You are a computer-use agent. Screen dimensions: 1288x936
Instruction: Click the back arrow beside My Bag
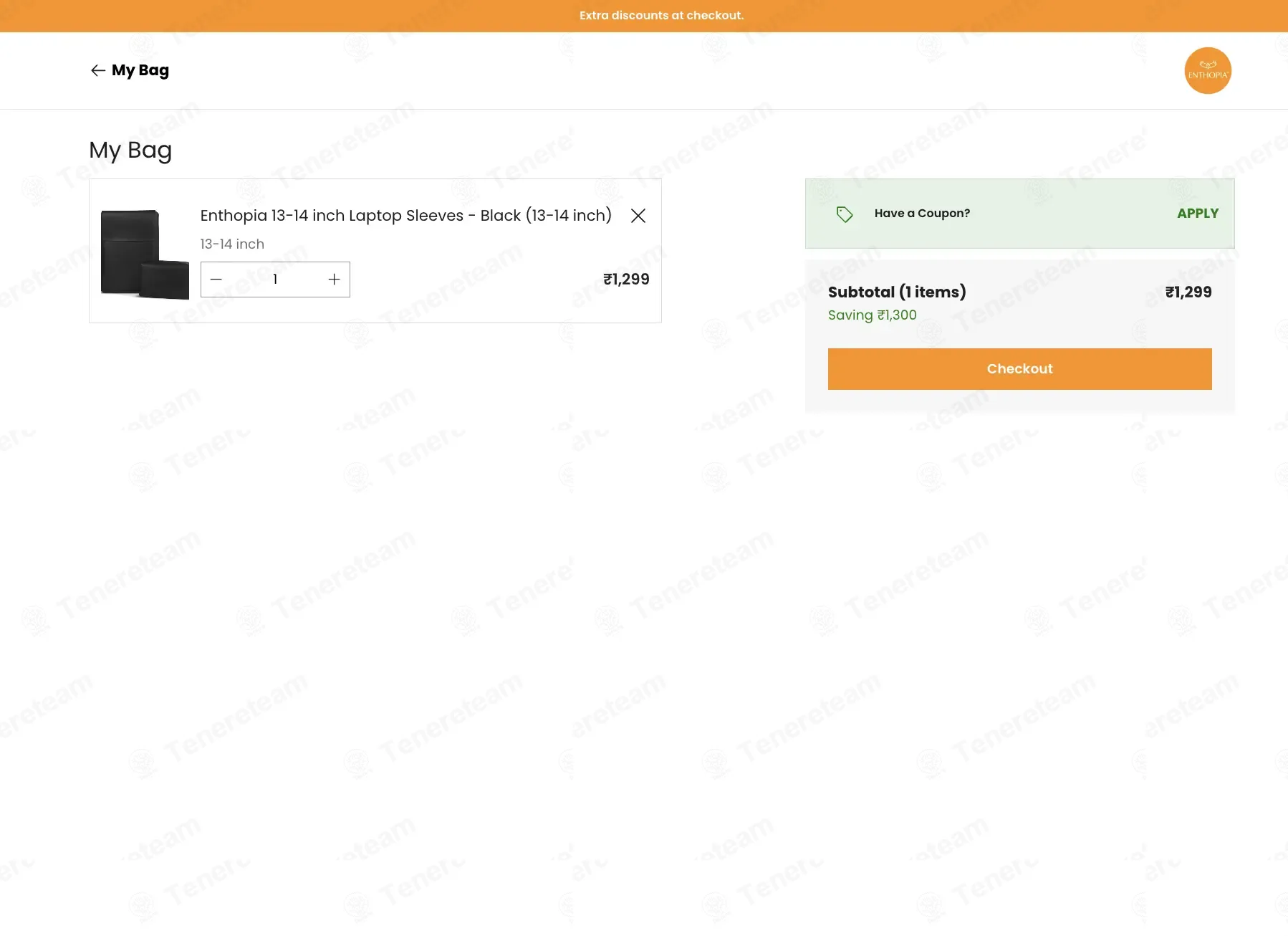point(98,70)
